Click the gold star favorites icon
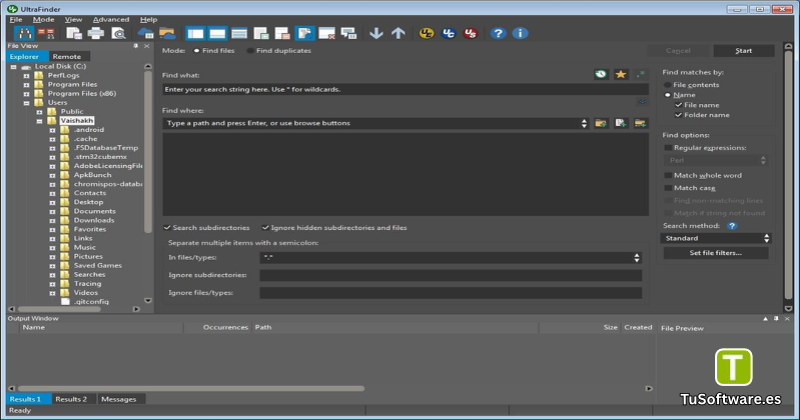Viewport: 800px width, 420px height. (620, 75)
